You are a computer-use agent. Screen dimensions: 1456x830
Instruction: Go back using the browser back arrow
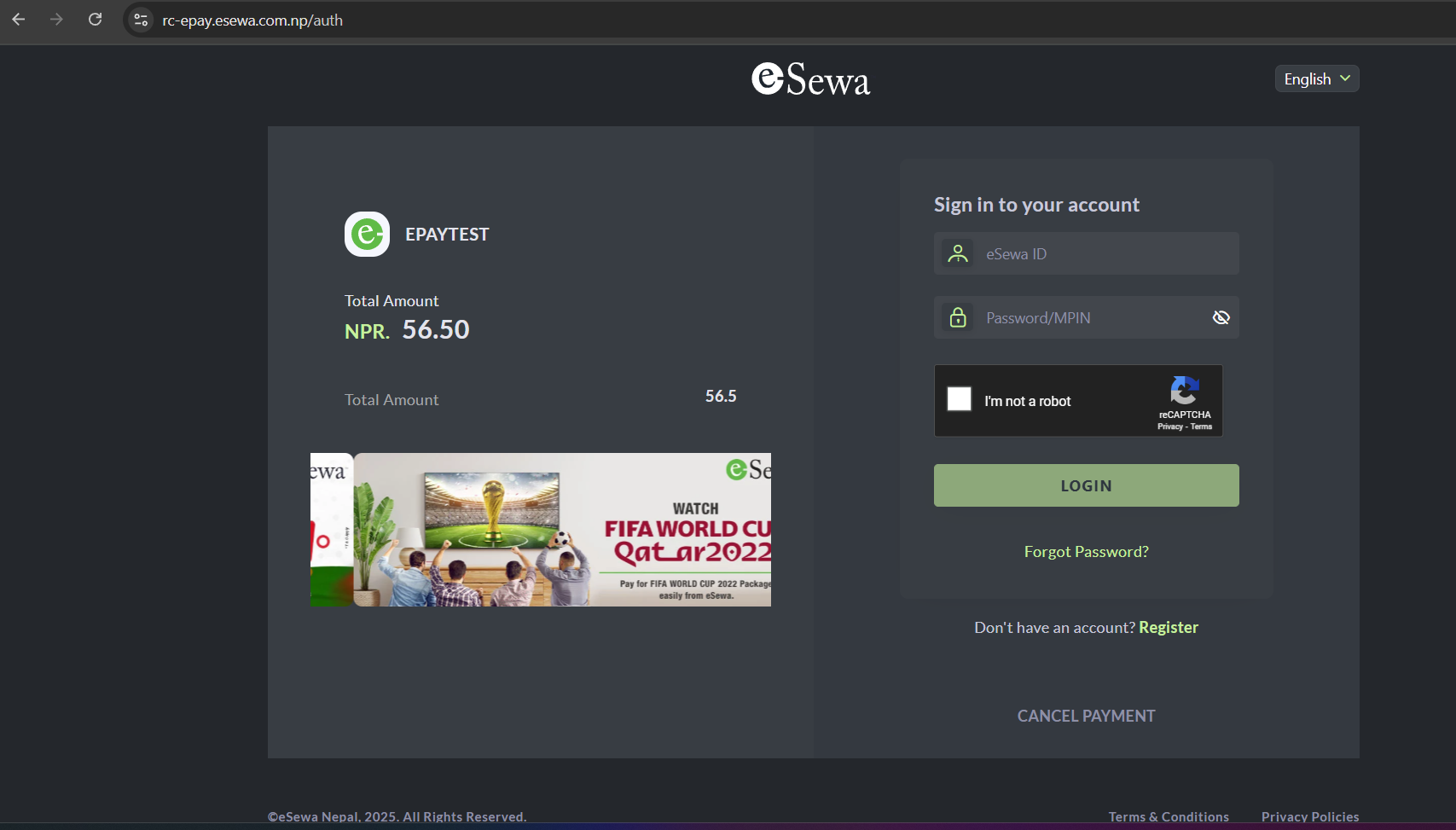pyautogui.click(x=19, y=20)
